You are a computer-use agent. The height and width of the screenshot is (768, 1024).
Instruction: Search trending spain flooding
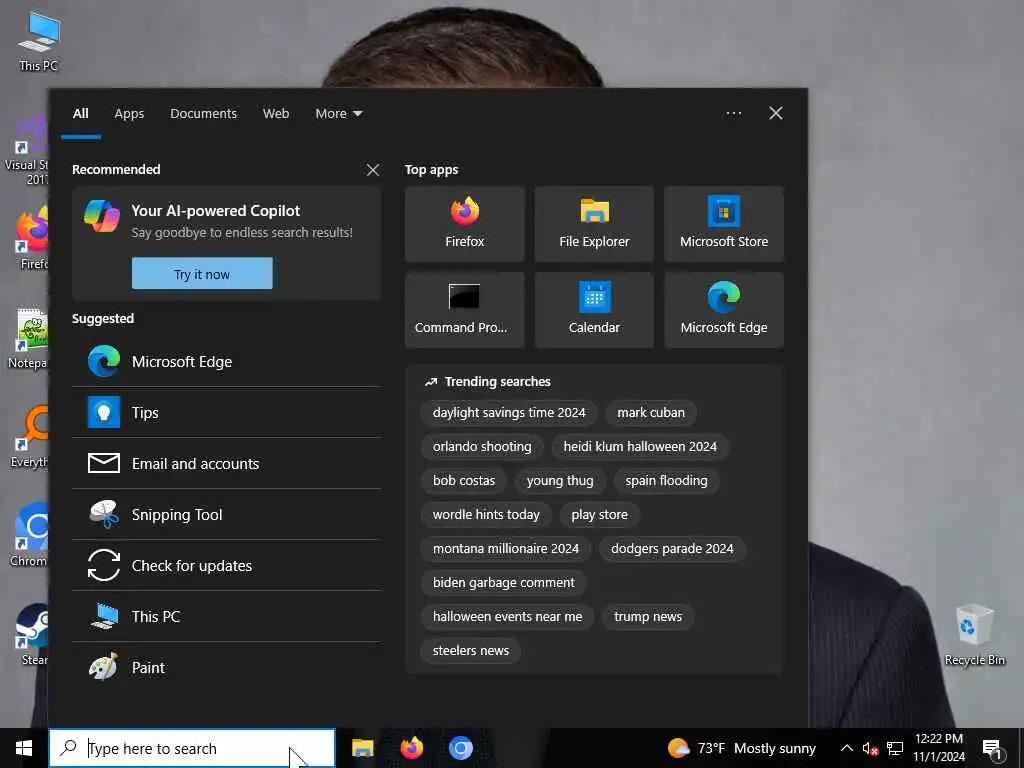[x=666, y=481]
